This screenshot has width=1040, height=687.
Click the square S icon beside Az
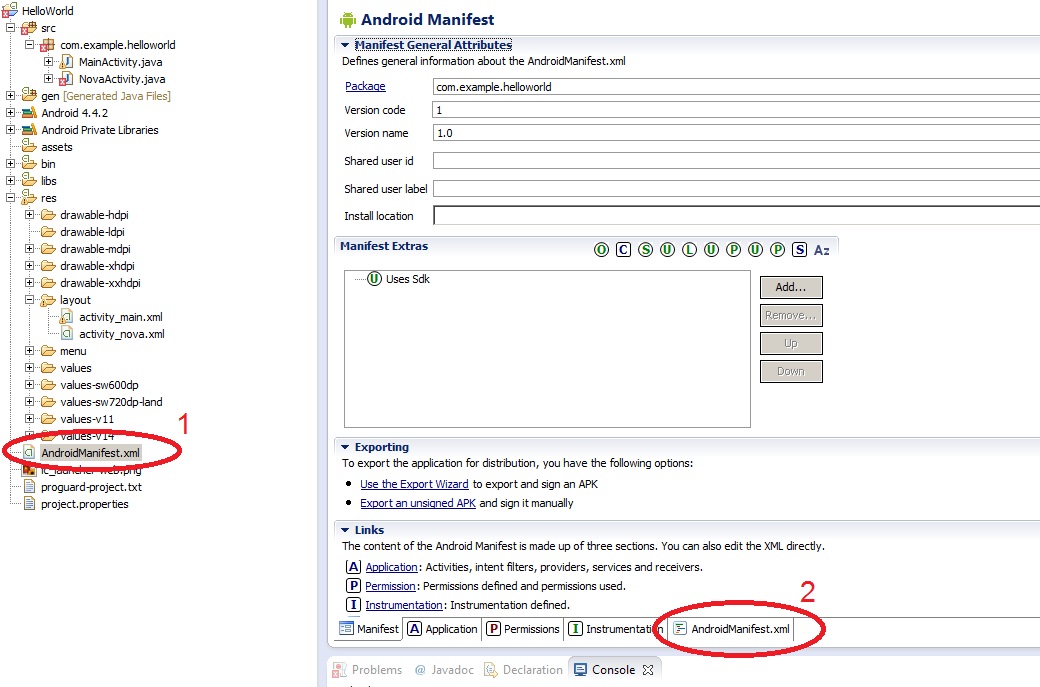tap(799, 250)
